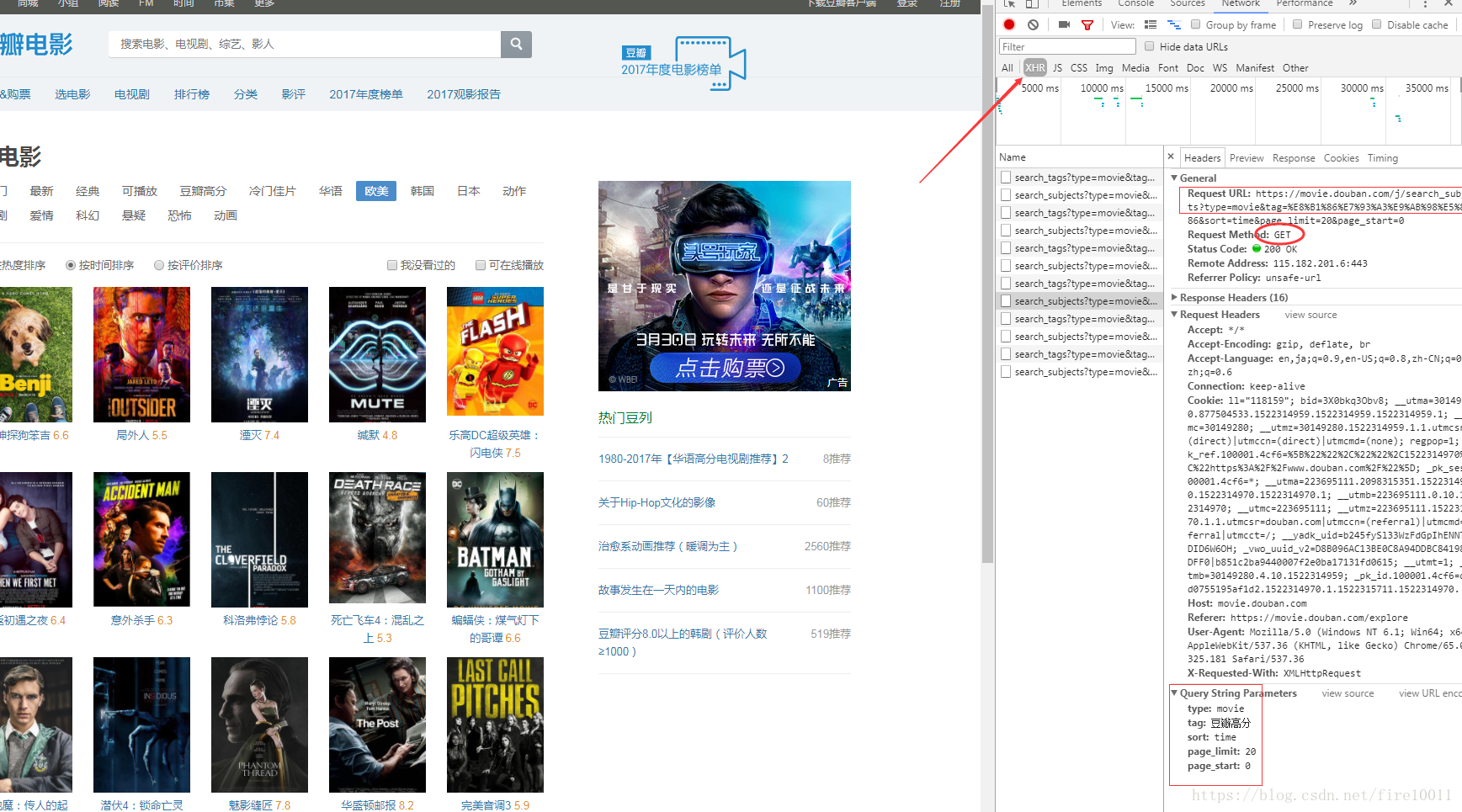This screenshot has width=1462, height=812.
Task: Open the DevTools three-dot menu
Action: pyautogui.click(x=1424, y=3)
